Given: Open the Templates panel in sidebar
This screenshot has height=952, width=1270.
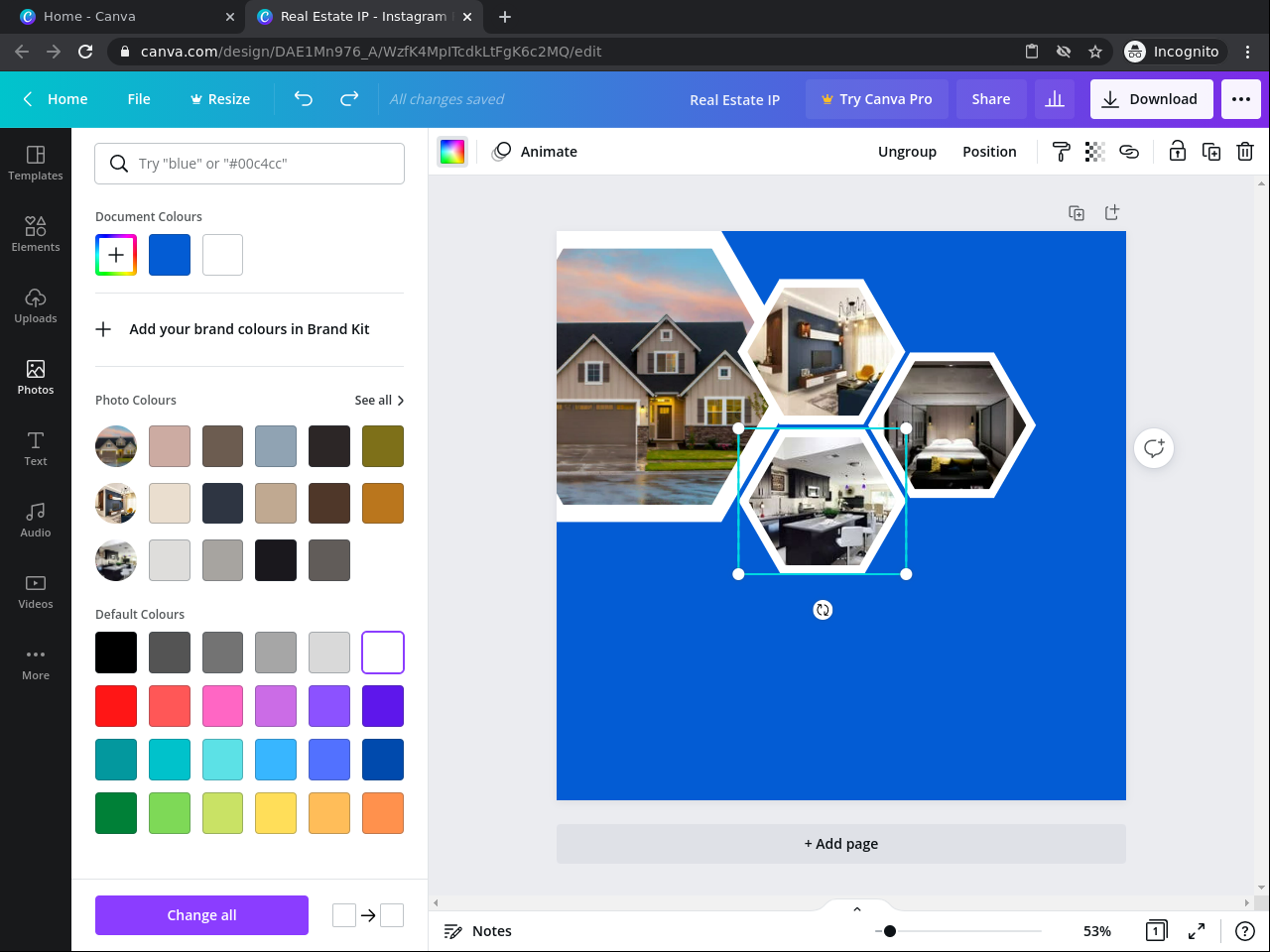Looking at the screenshot, I should pos(36,163).
